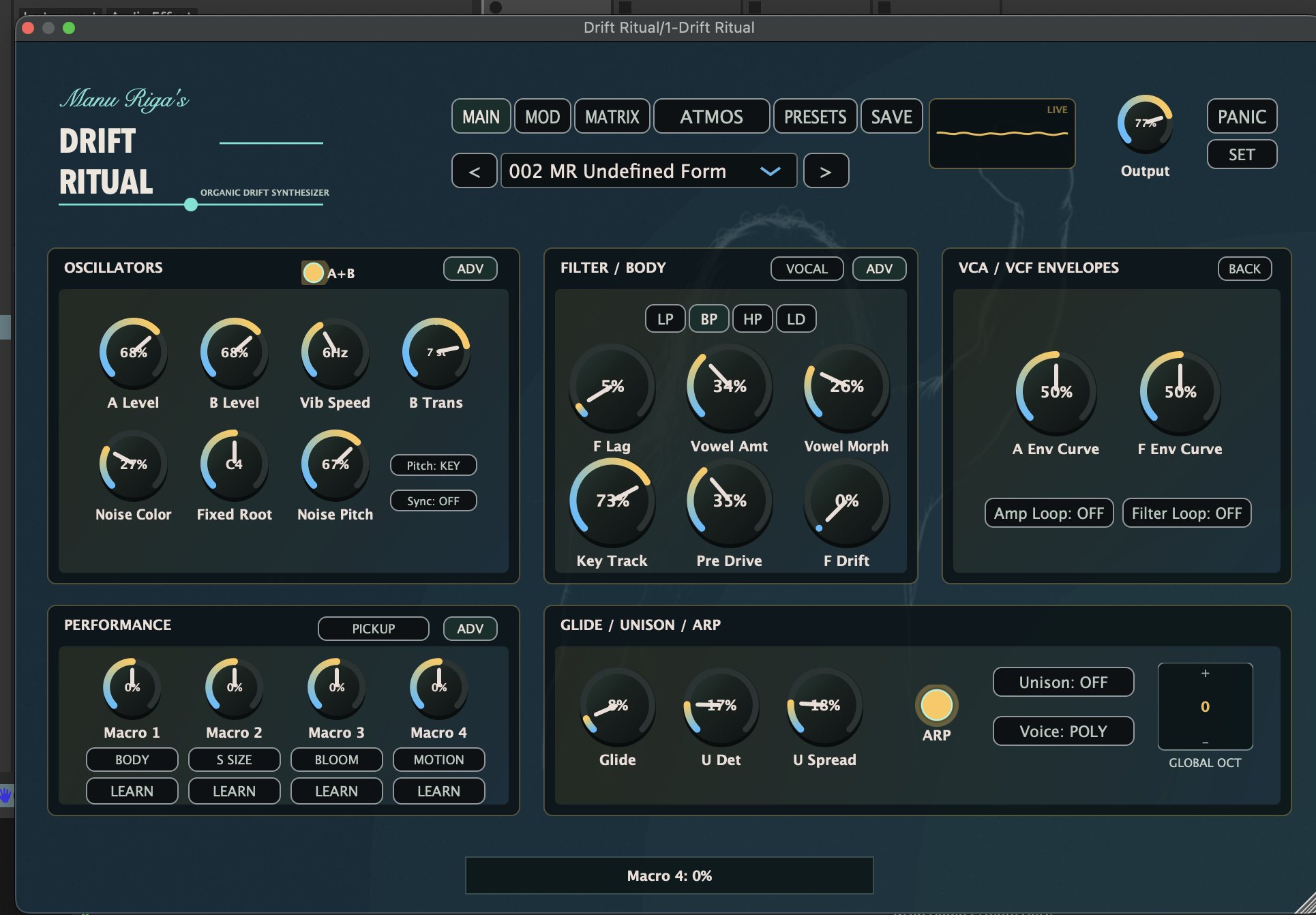Adjust the Vib Speed knob
This screenshot has height=915, width=1316.
pyautogui.click(x=335, y=352)
